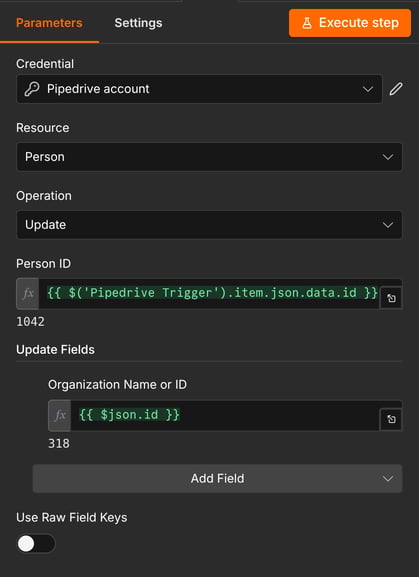This screenshot has height=577, width=419.
Task: Open the Settings tab
Action: 138,23
